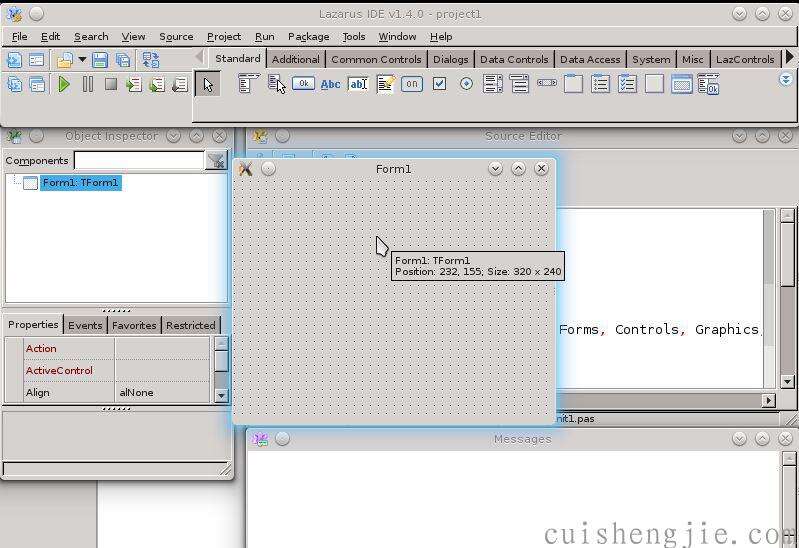This screenshot has height=548, width=799.
Task: Select the TLabel 'Abc' component
Action: click(330, 85)
